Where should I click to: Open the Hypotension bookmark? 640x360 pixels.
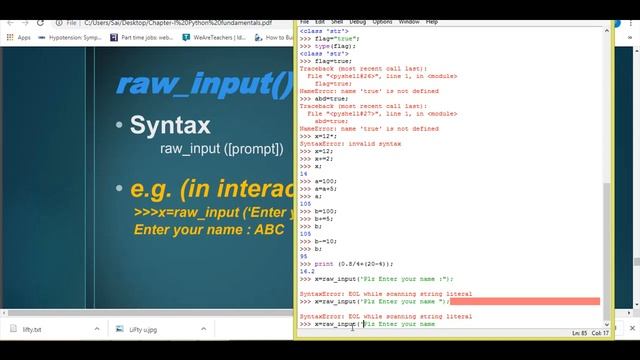[70, 38]
